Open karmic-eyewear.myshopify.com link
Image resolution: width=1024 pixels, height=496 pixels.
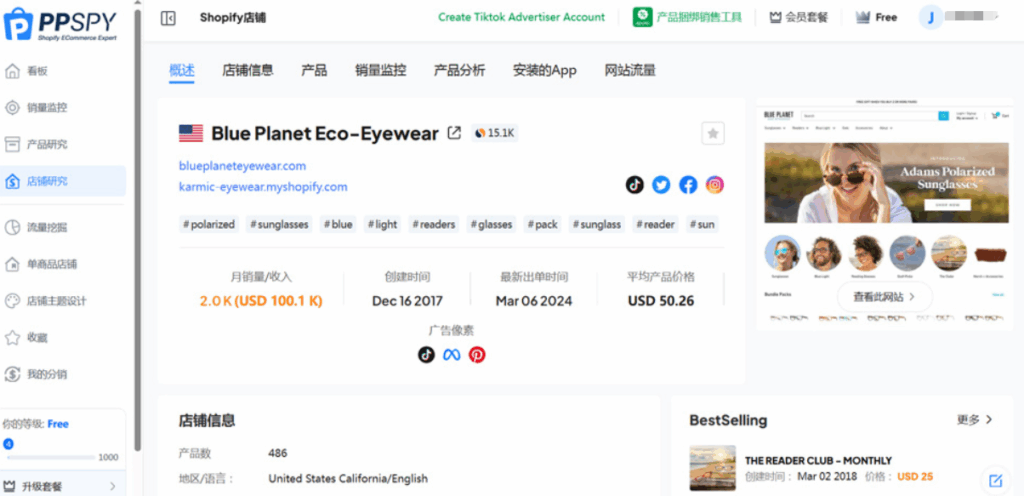263,187
